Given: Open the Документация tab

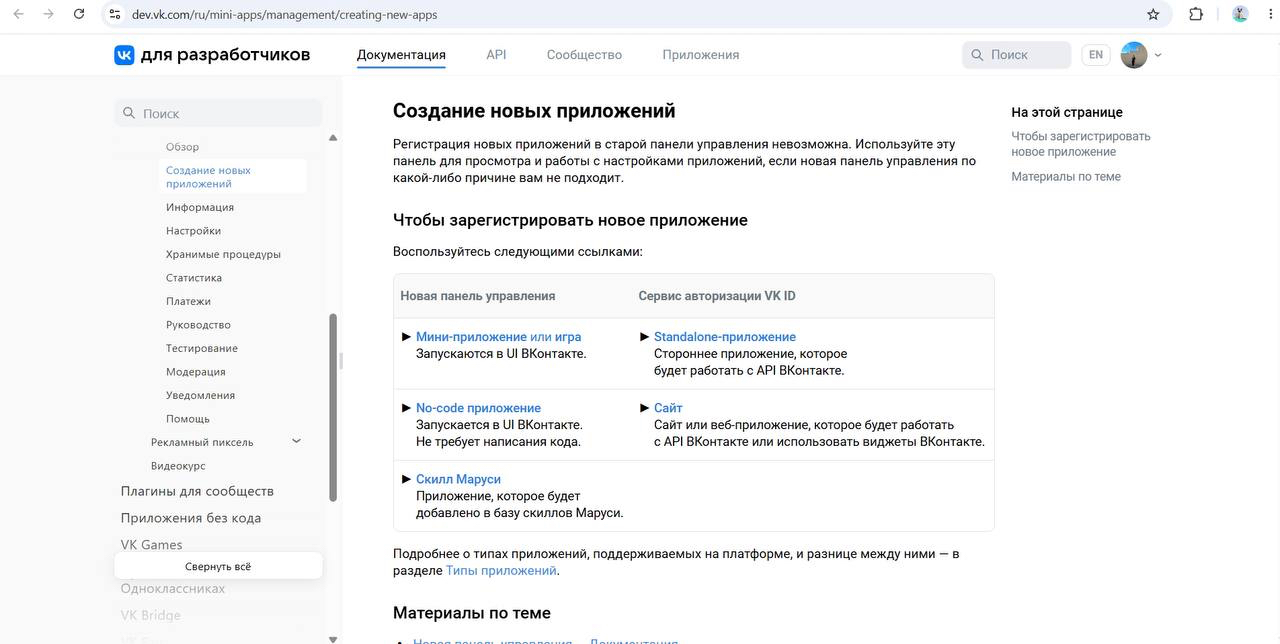Looking at the screenshot, I should (x=401, y=55).
